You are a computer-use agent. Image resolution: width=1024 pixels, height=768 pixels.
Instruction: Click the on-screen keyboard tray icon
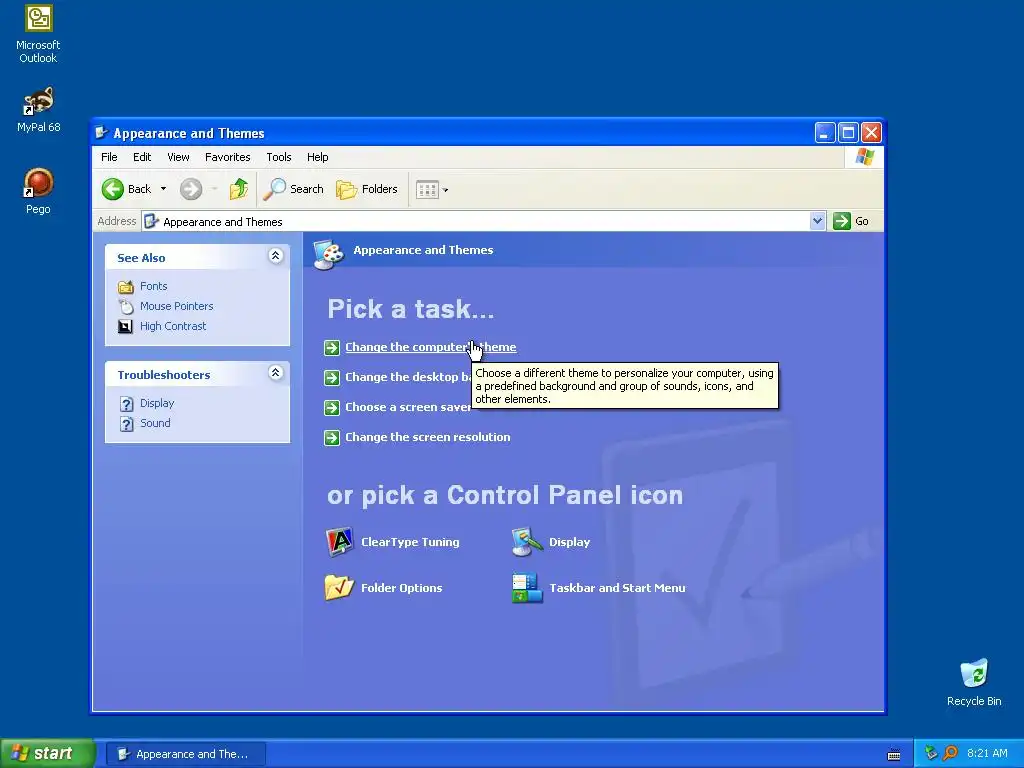point(893,755)
